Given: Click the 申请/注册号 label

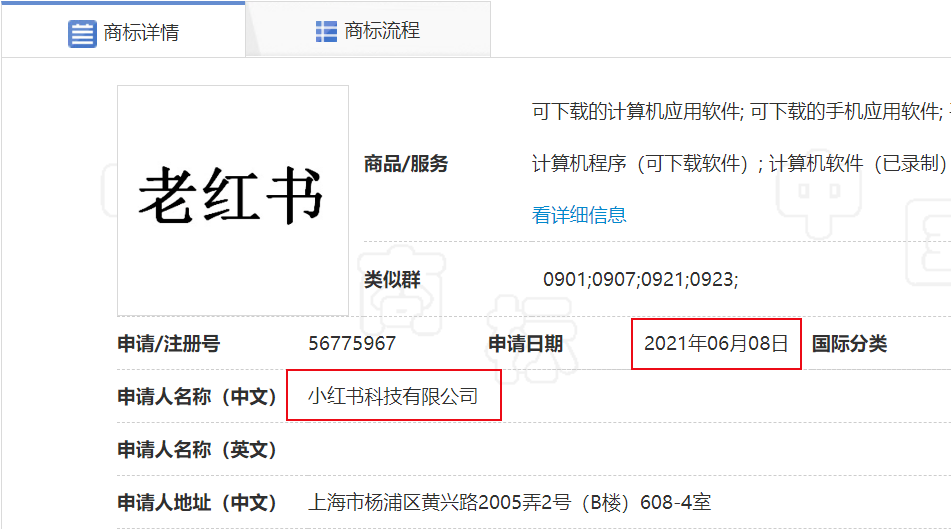Looking at the screenshot, I should 169,343.
